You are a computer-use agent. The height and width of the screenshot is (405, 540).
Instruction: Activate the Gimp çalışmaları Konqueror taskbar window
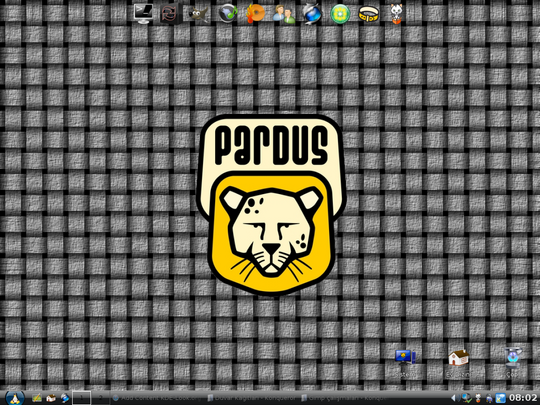pyautogui.click(x=345, y=398)
